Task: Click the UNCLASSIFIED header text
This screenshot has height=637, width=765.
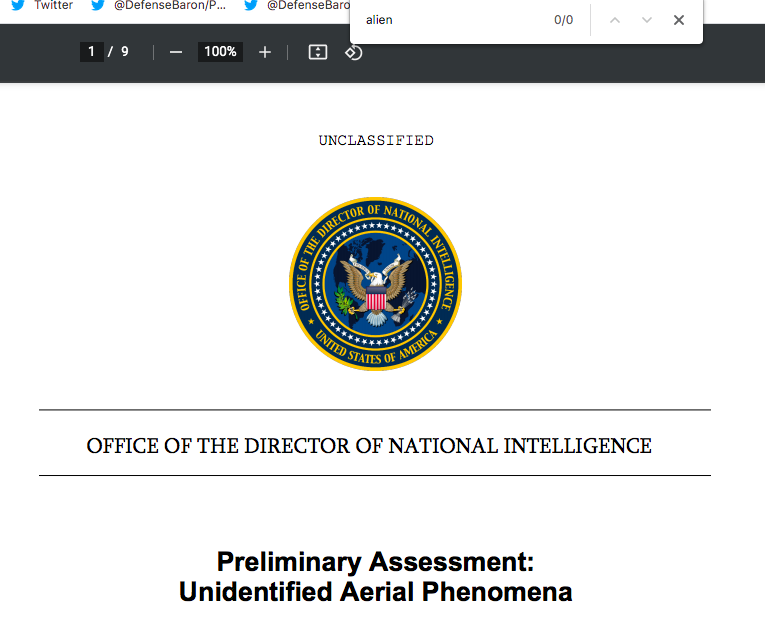Action: click(x=376, y=140)
